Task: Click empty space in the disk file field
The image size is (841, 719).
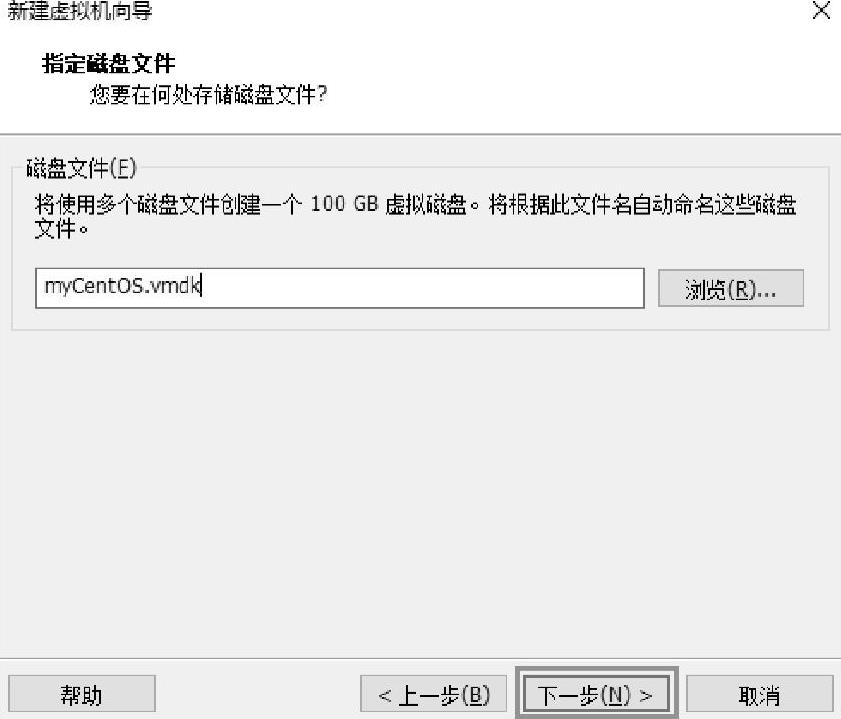Action: click(x=424, y=288)
